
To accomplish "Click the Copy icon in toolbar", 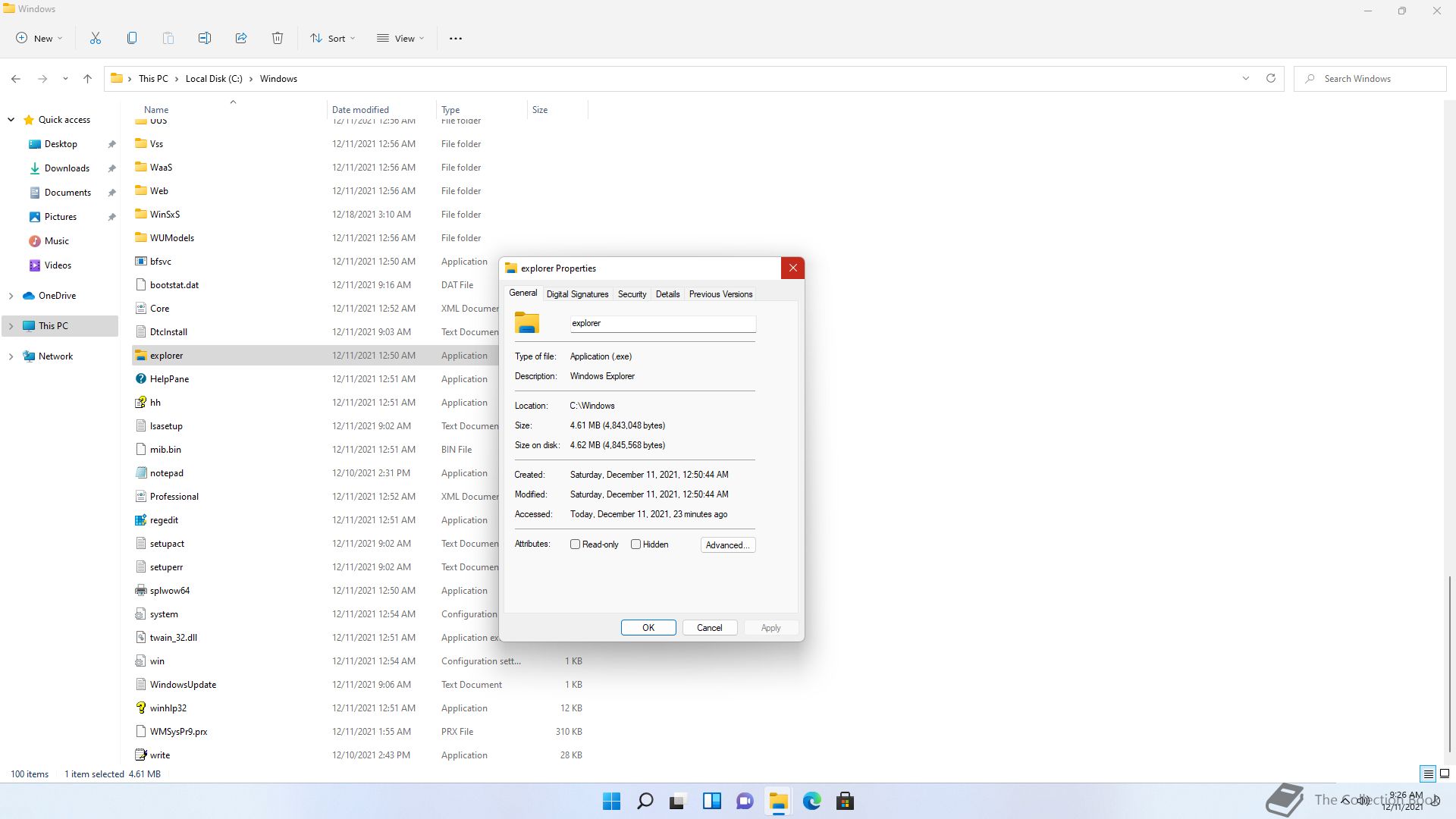I will coord(132,38).
